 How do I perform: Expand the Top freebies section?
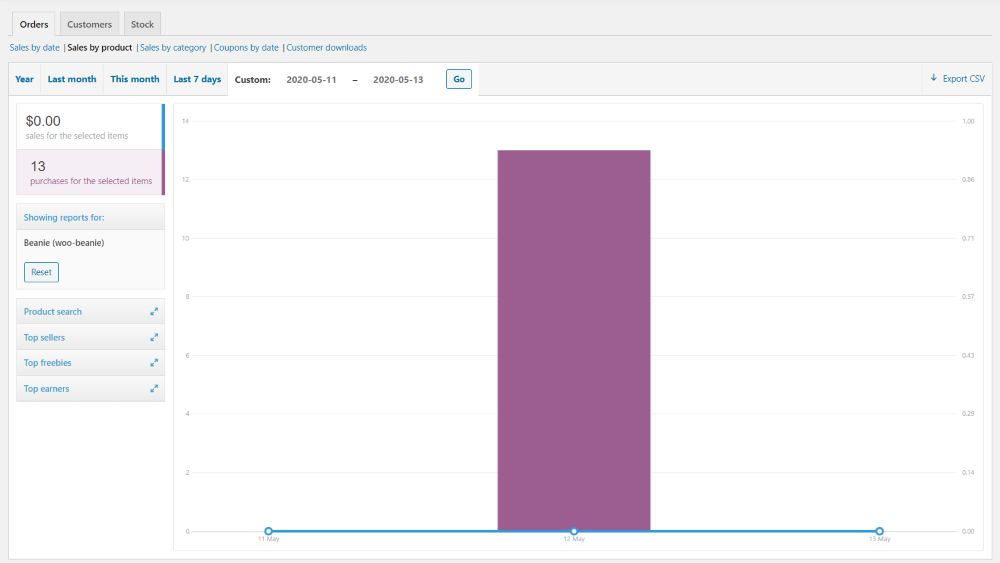click(x=91, y=363)
